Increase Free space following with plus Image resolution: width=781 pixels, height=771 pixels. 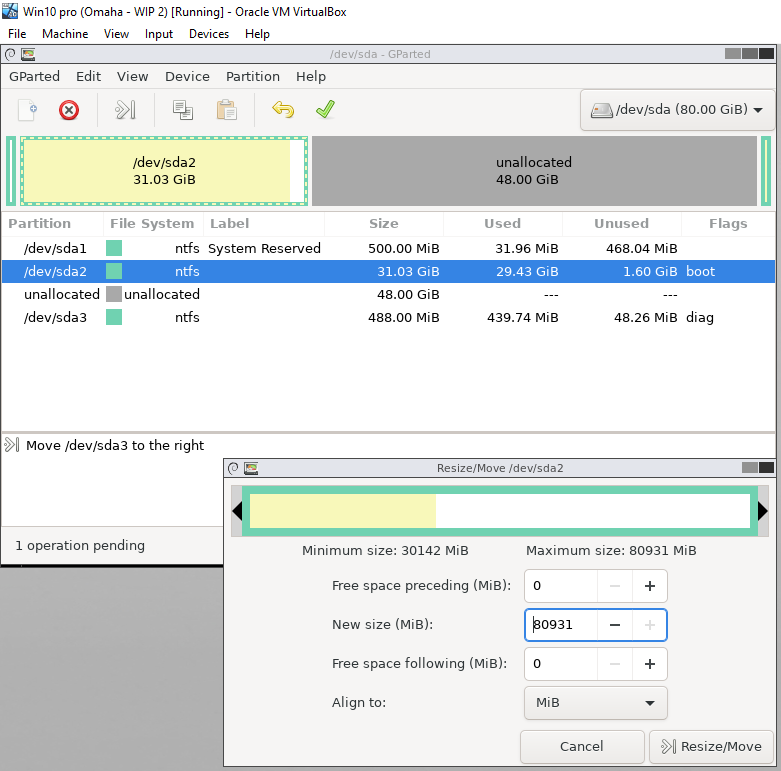coord(650,663)
